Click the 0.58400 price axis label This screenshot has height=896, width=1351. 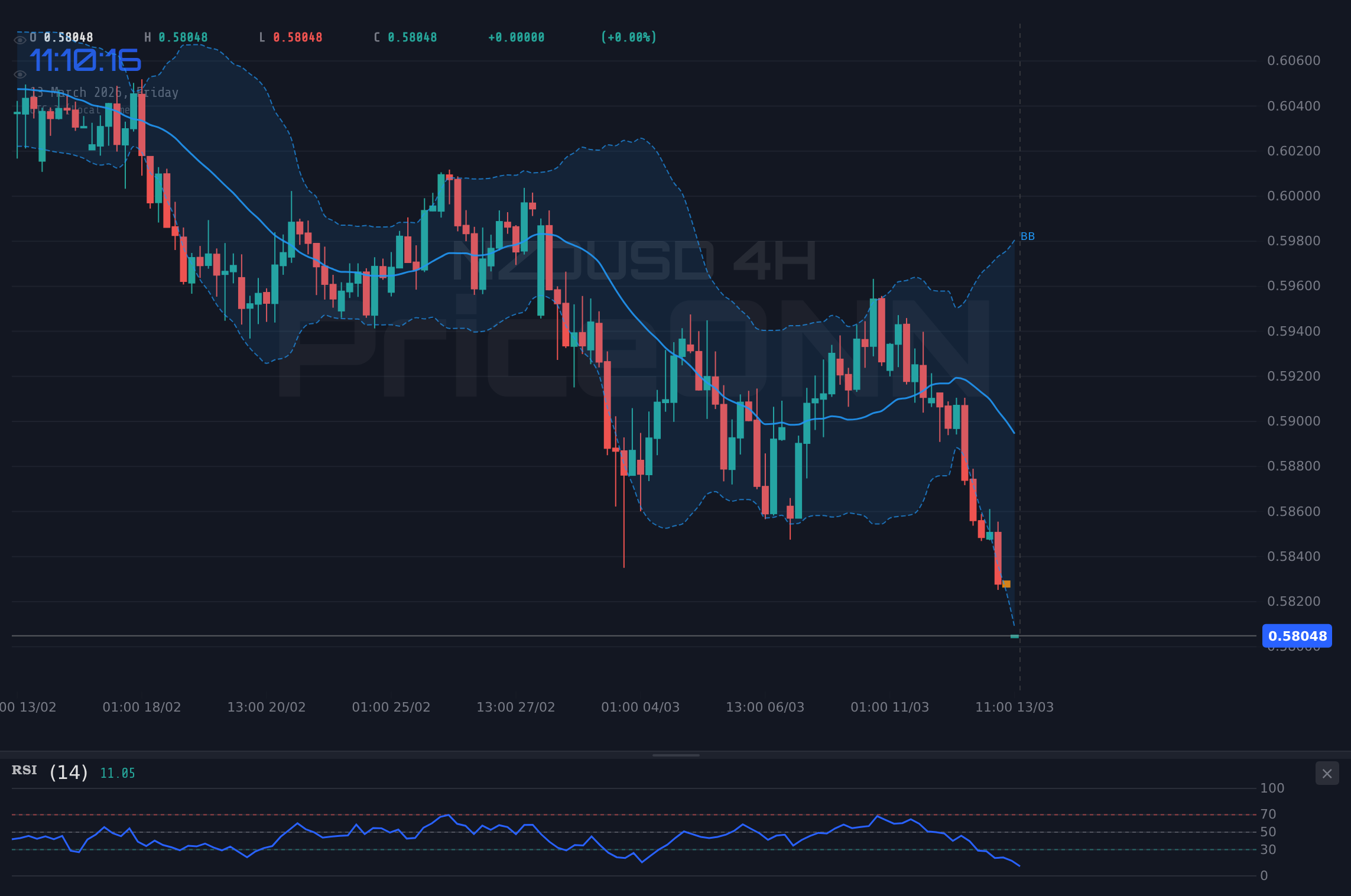[1294, 557]
